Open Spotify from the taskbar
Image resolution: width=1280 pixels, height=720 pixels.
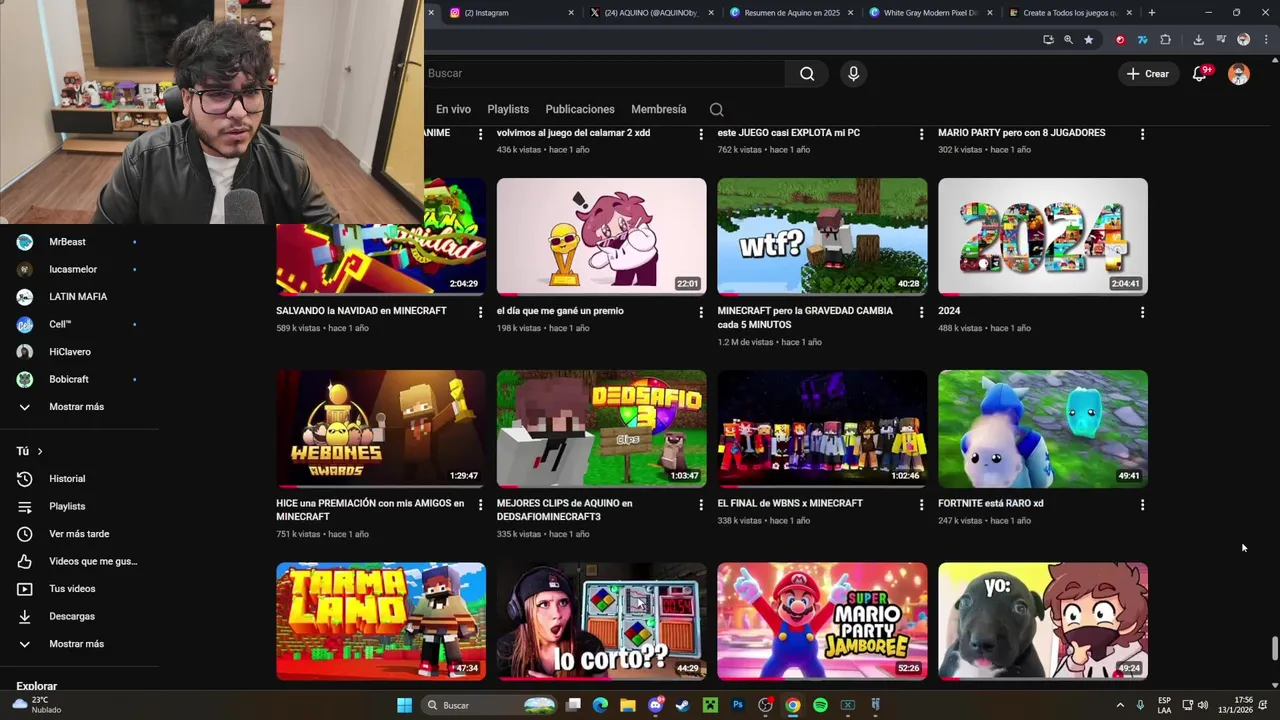pyautogui.click(x=820, y=705)
